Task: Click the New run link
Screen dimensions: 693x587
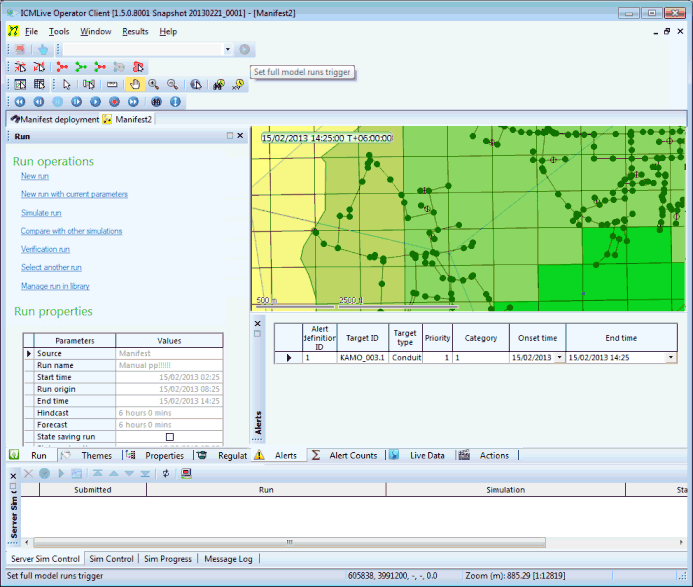Action: click(35, 176)
